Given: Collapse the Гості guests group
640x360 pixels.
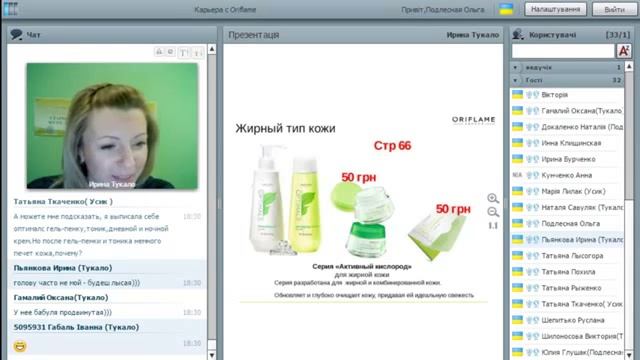Looking at the screenshot, I should [515, 80].
